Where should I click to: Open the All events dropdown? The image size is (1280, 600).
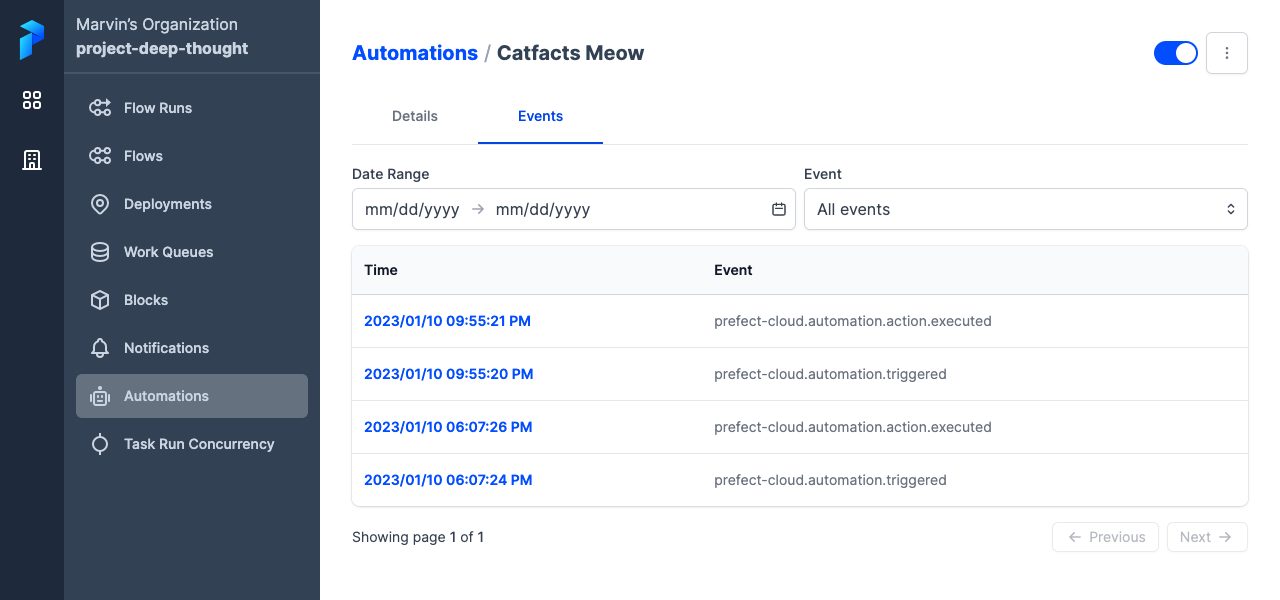pyautogui.click(x=1026, y=209)
